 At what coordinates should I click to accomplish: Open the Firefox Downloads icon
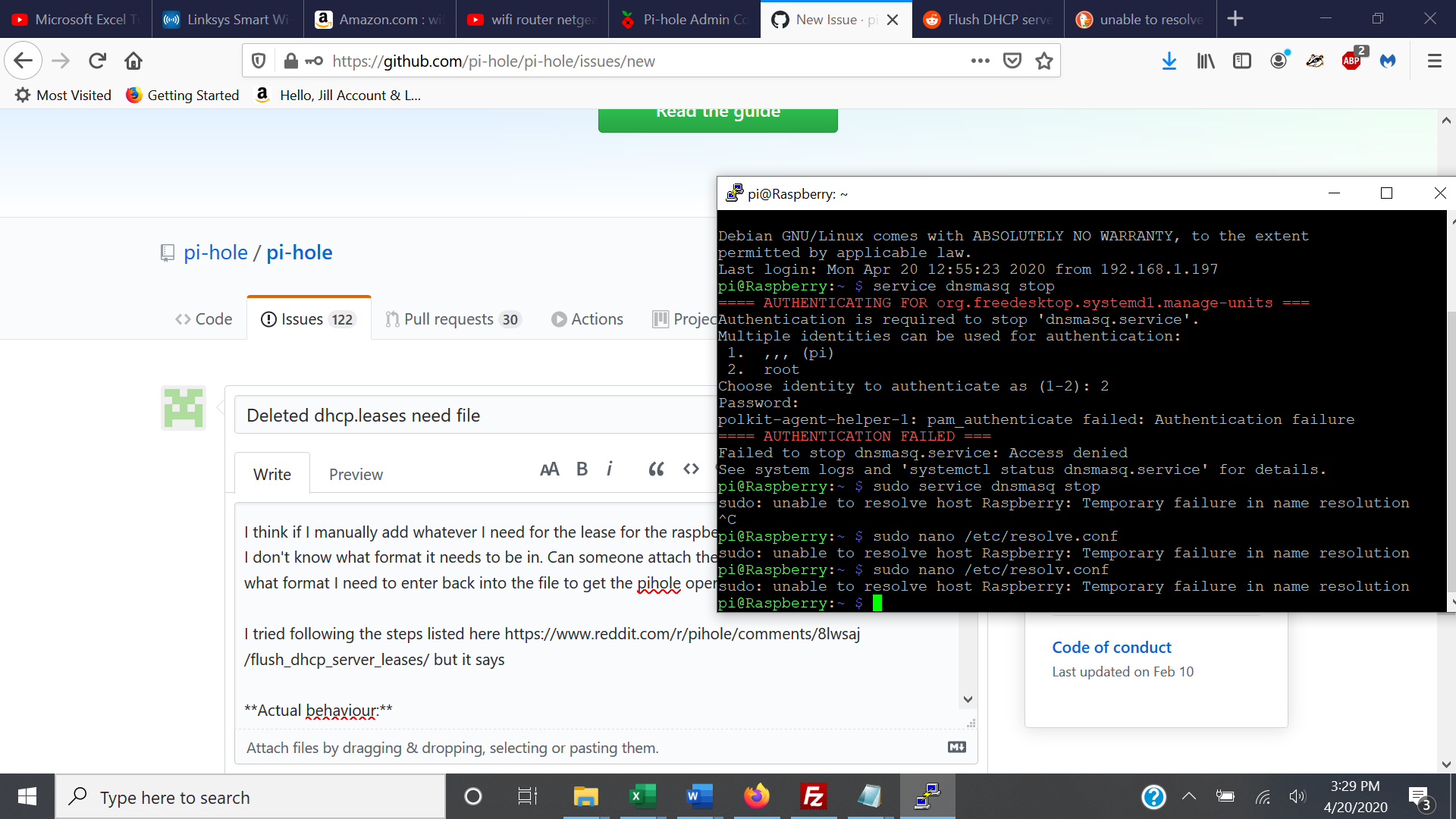[x=1169, y=61]
